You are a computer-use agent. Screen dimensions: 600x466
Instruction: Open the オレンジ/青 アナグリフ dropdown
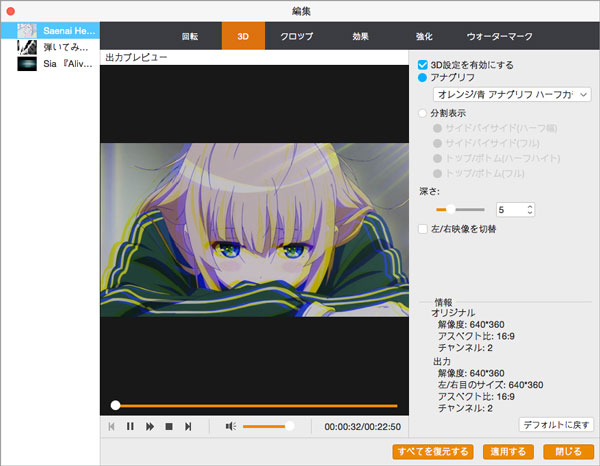pyautogui.click(x=512, y=95)
